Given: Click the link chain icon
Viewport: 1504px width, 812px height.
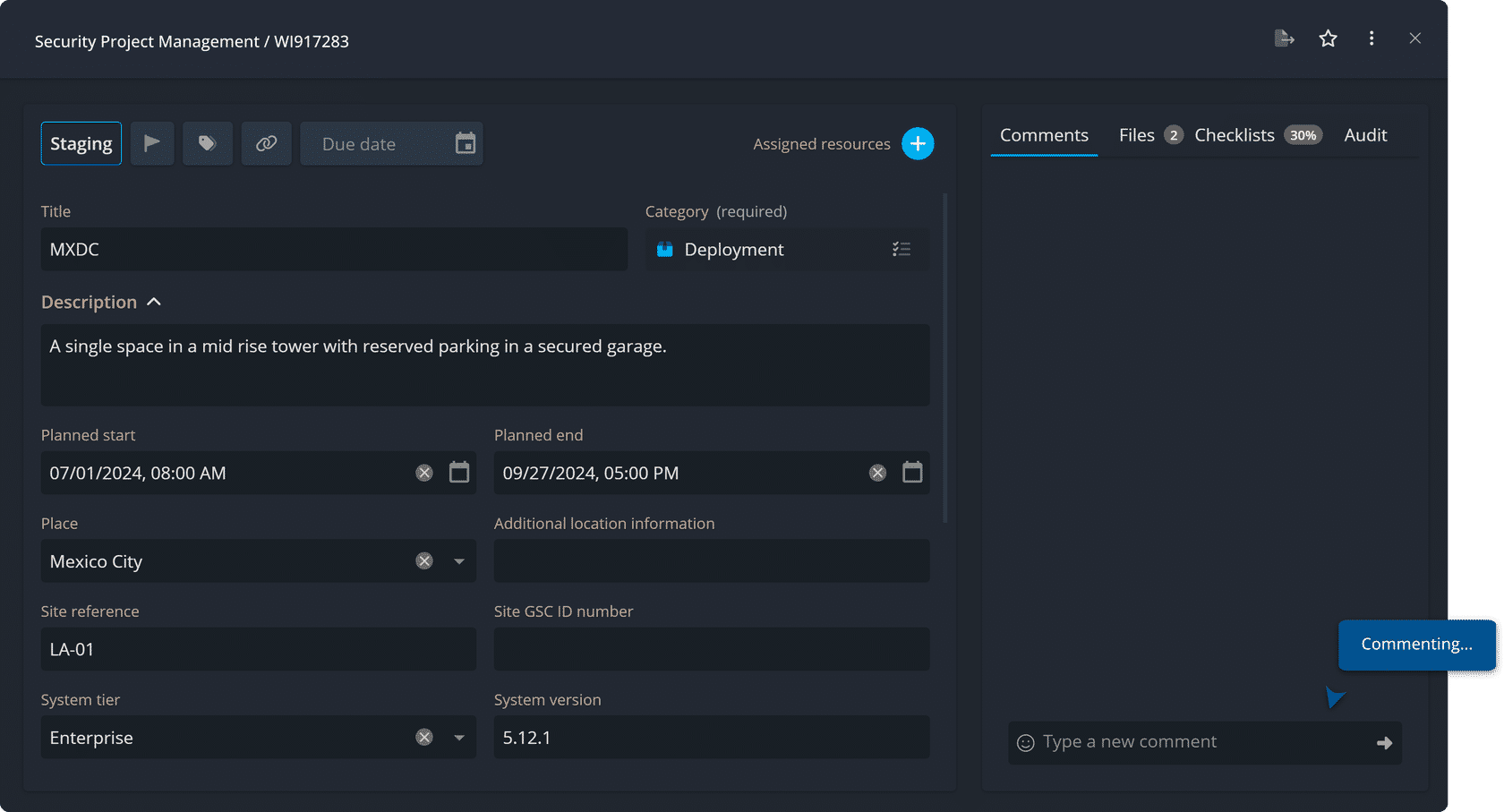Looking at the screenshot, I should click(x=266, y=143).
